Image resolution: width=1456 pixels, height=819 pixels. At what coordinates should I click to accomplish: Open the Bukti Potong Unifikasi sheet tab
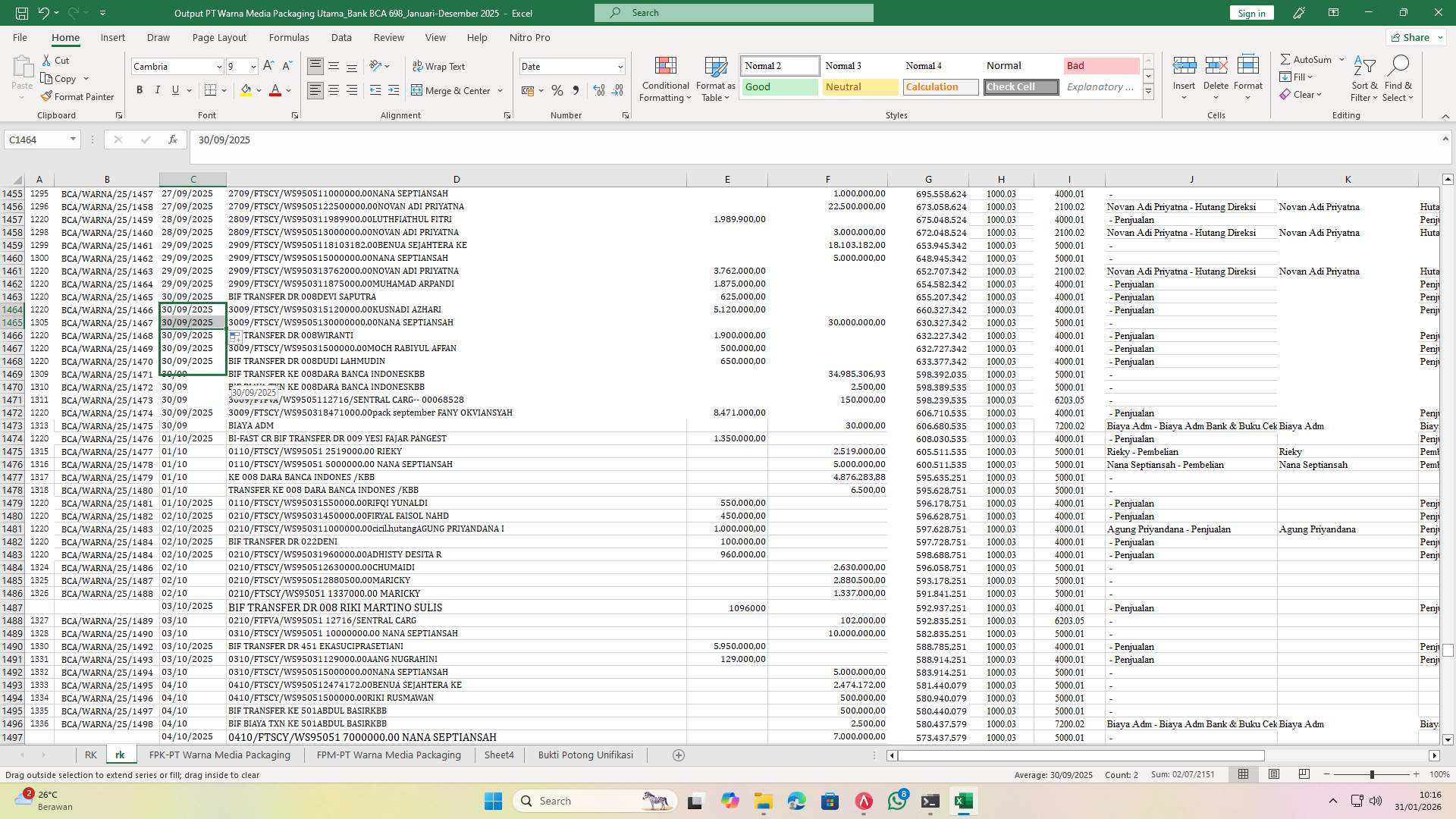point(585,755)
